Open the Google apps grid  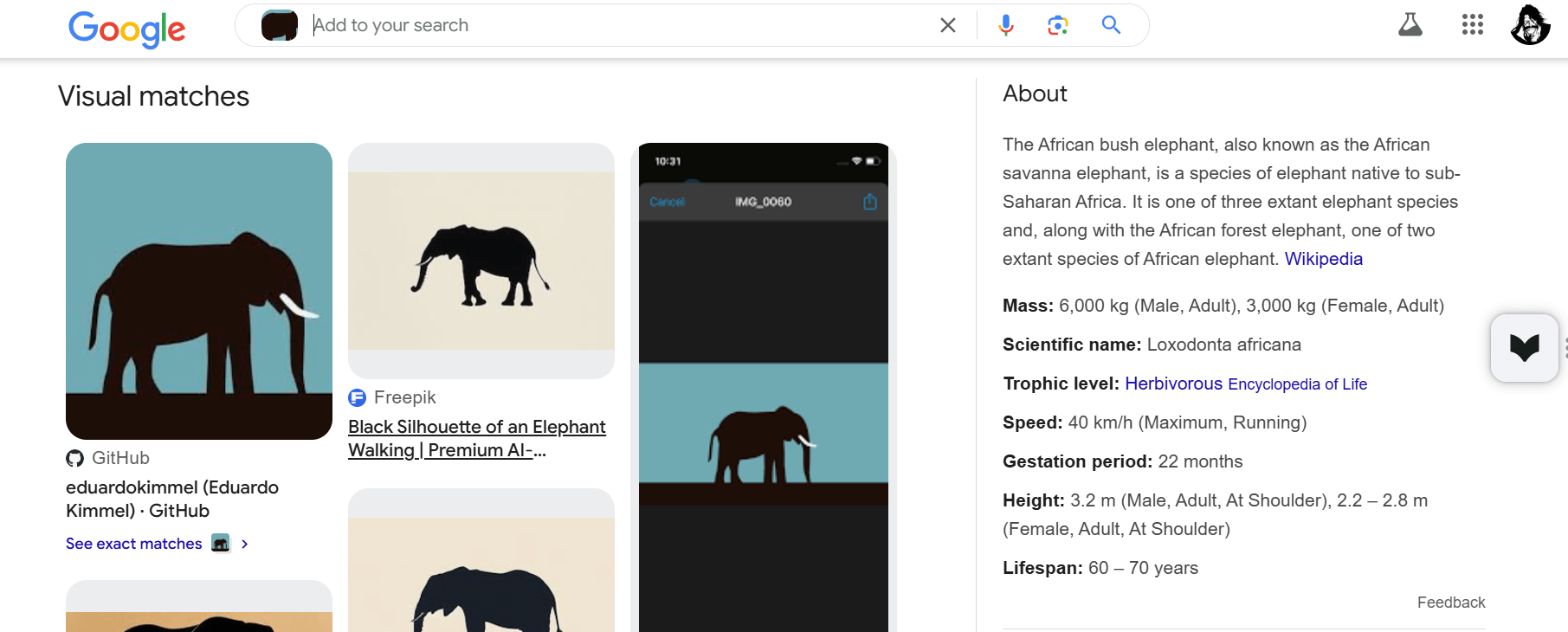point(1473,24)
